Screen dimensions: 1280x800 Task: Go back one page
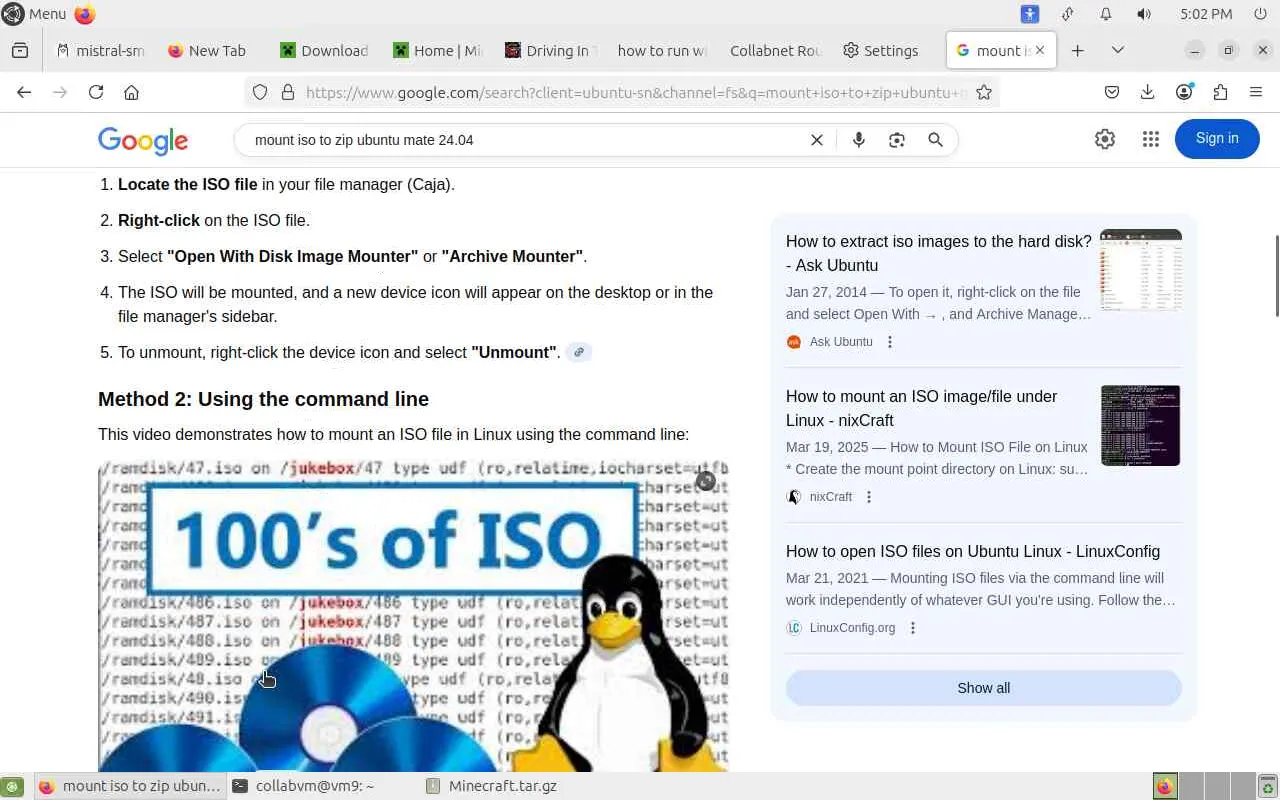coord(24,92)
